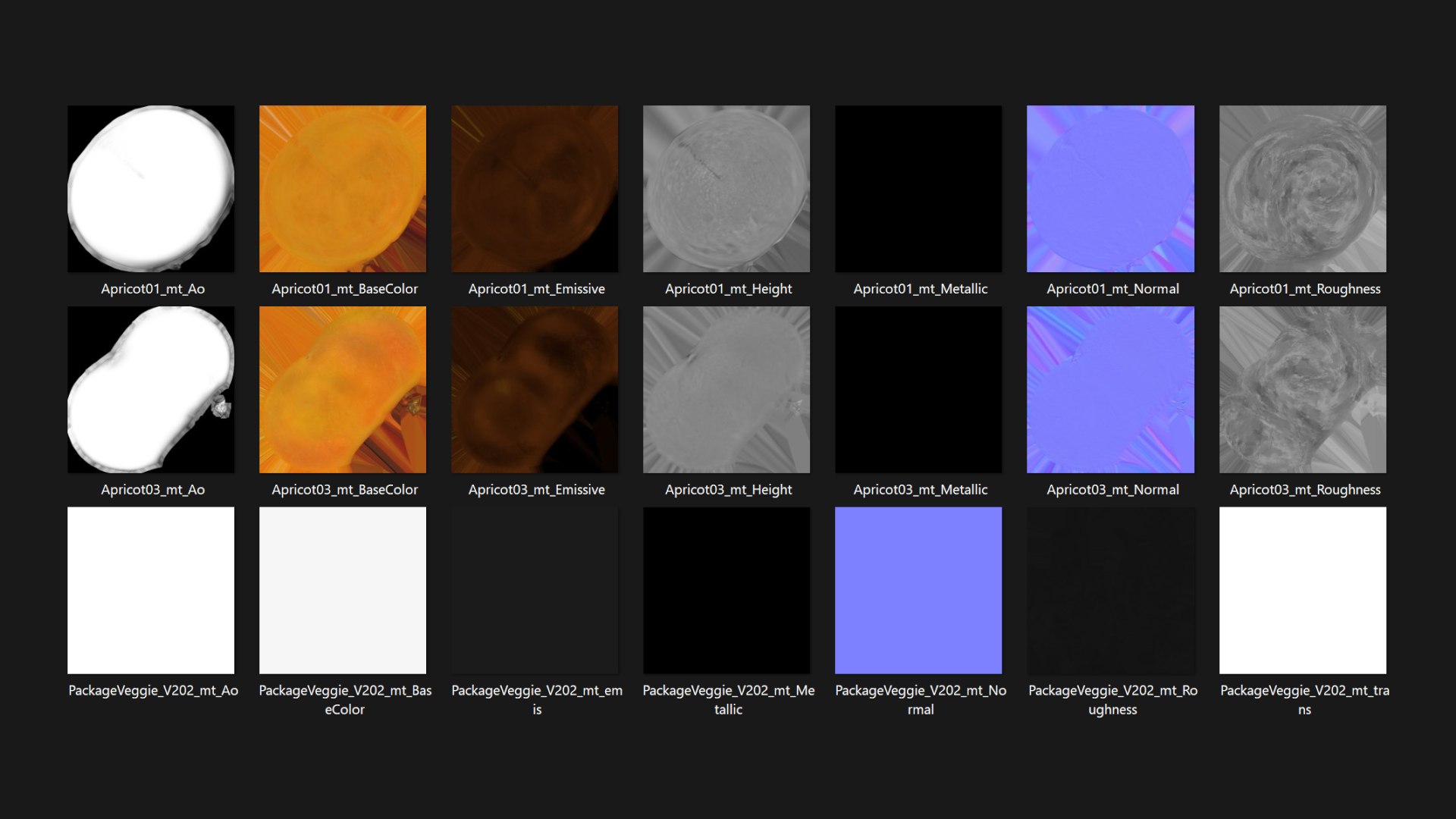1456x819 pixels.
Task: Click the 'Apricot03_mt_BaseColor' file name label
Action: click(x=345, y=490)
